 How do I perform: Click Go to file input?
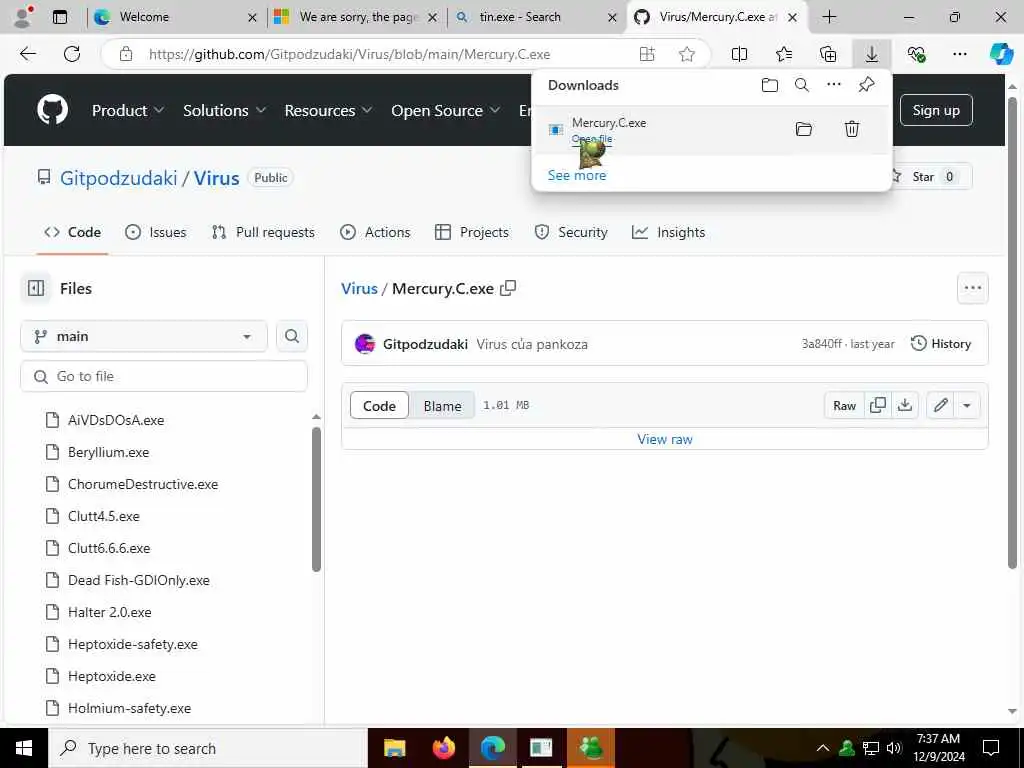pos(164,376)
